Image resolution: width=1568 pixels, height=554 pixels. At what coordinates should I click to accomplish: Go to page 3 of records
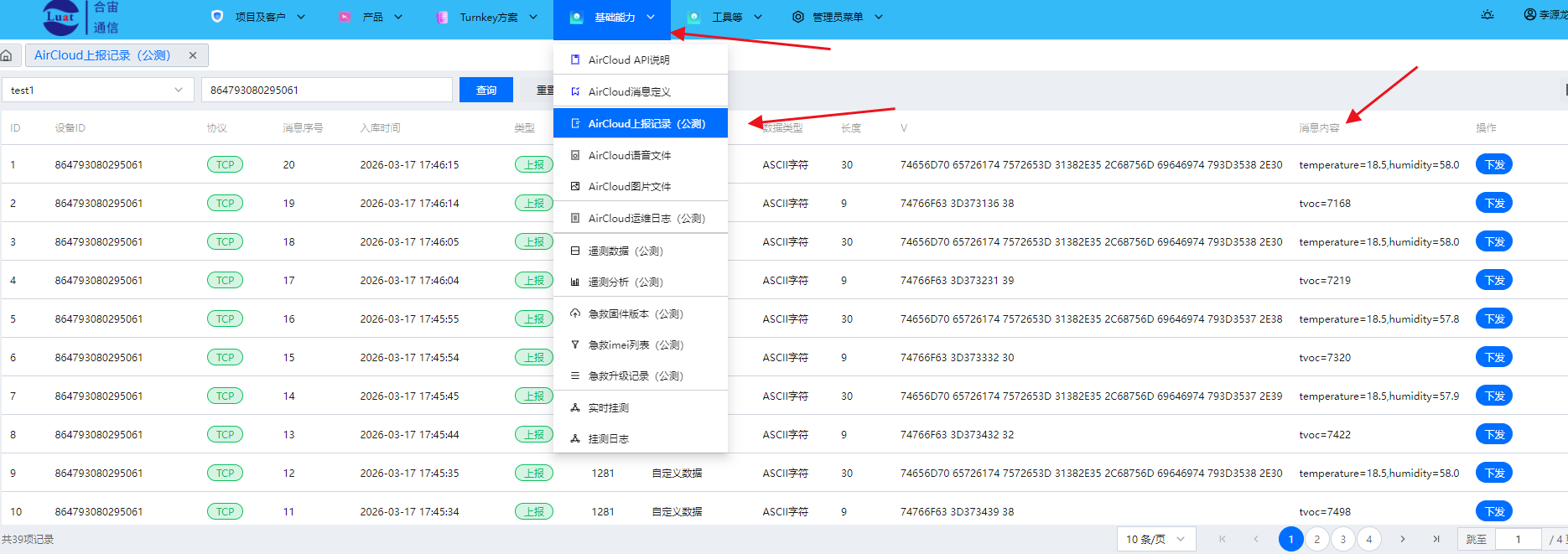[1343, 539]
